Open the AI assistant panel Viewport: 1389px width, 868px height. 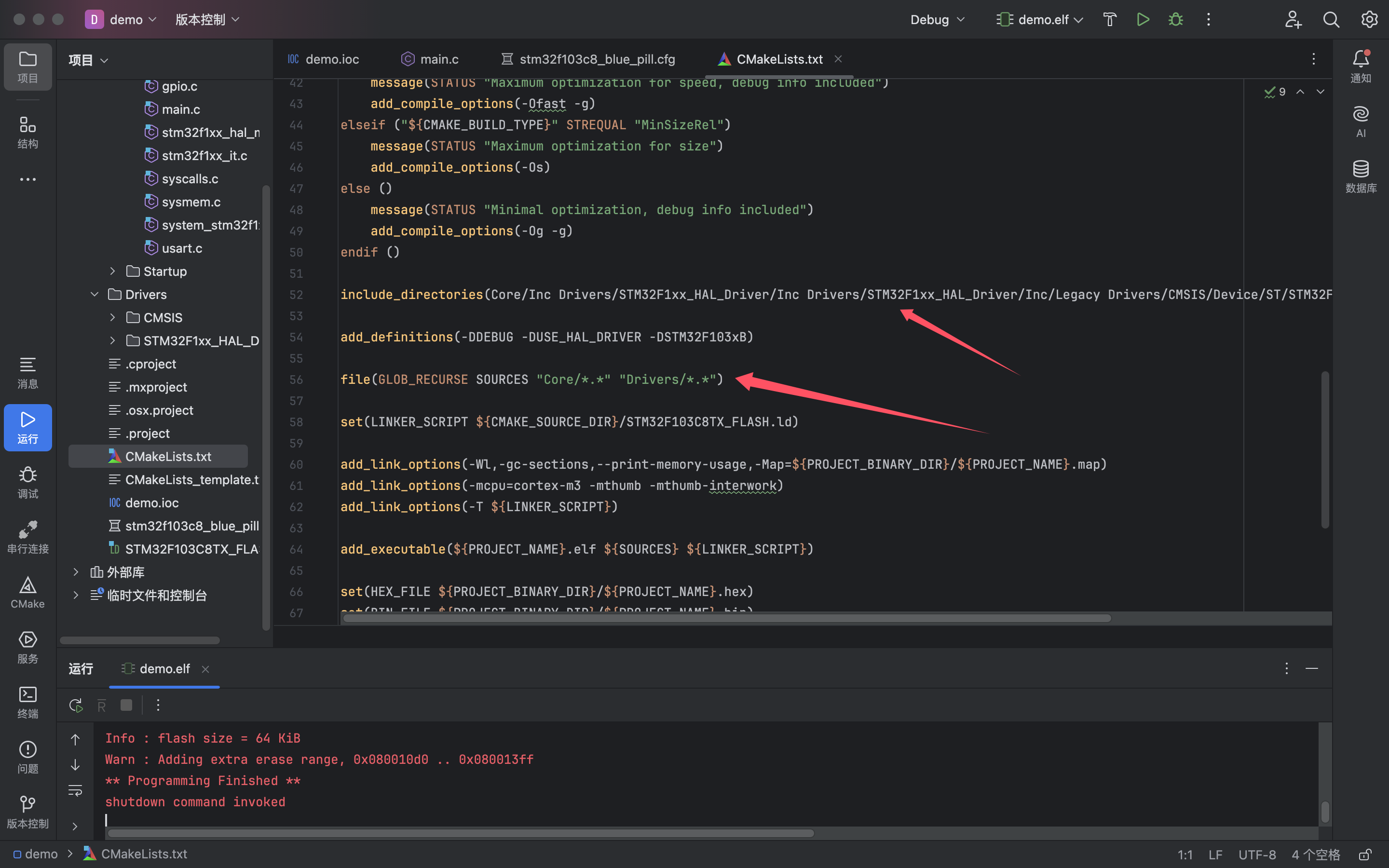tap(1361, 122)
